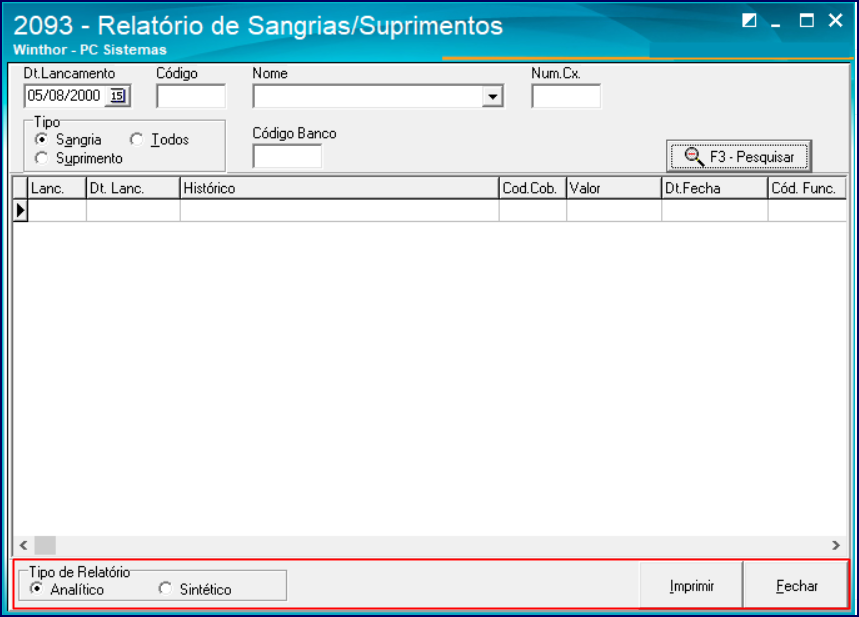Click the Cod.Cob. column header

532,188
